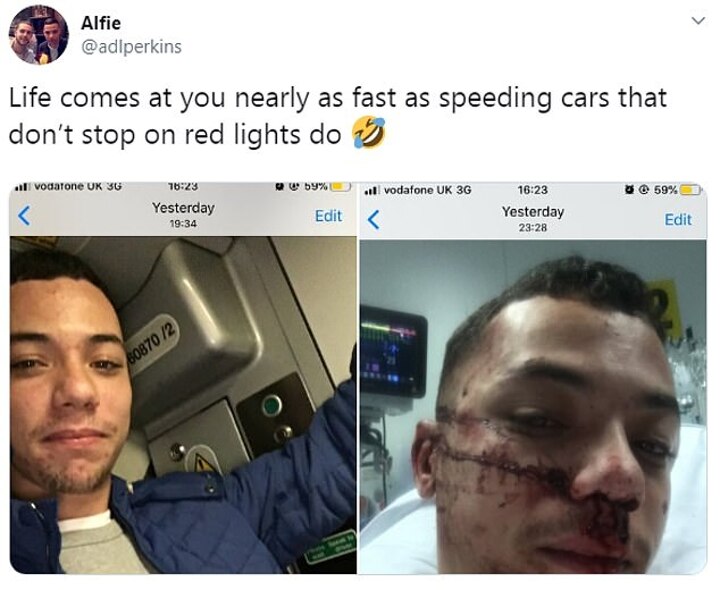Open the @adlperkins handle link
The image size is (720, 590).
coord(131,47)
